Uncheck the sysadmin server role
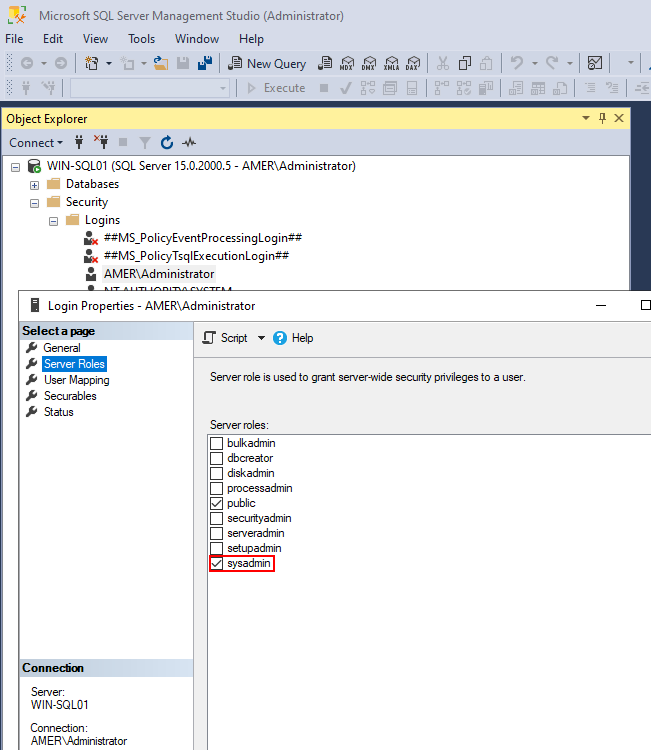Image resolution: width=651 pixels, height=750 pixels. point(217,564)
